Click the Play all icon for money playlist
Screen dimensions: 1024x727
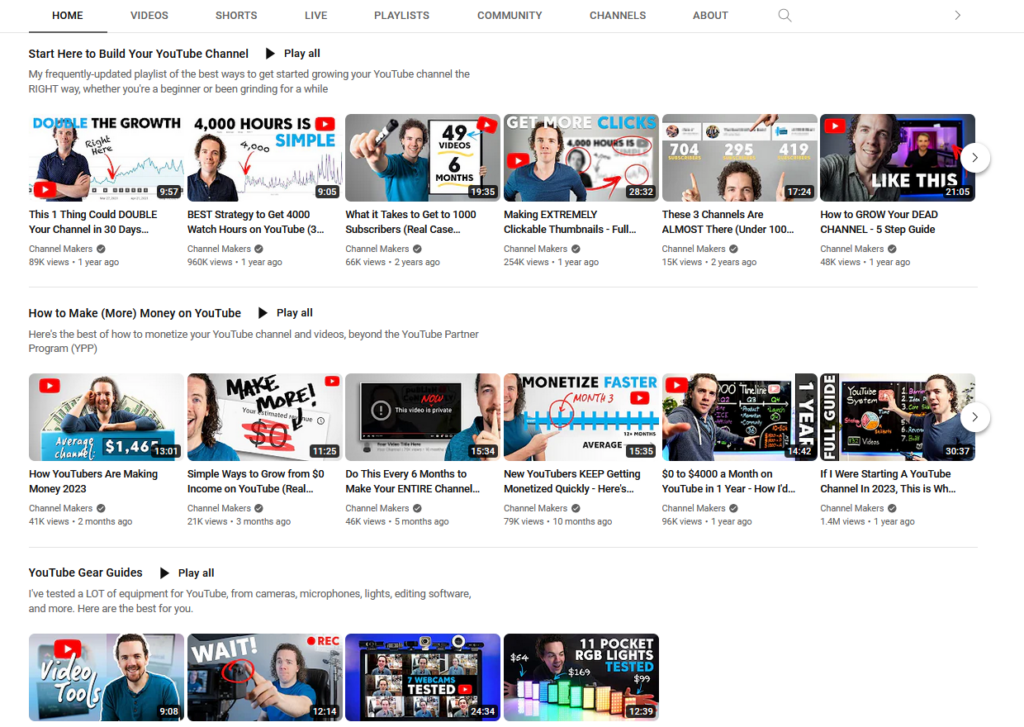tap(264, 312)
